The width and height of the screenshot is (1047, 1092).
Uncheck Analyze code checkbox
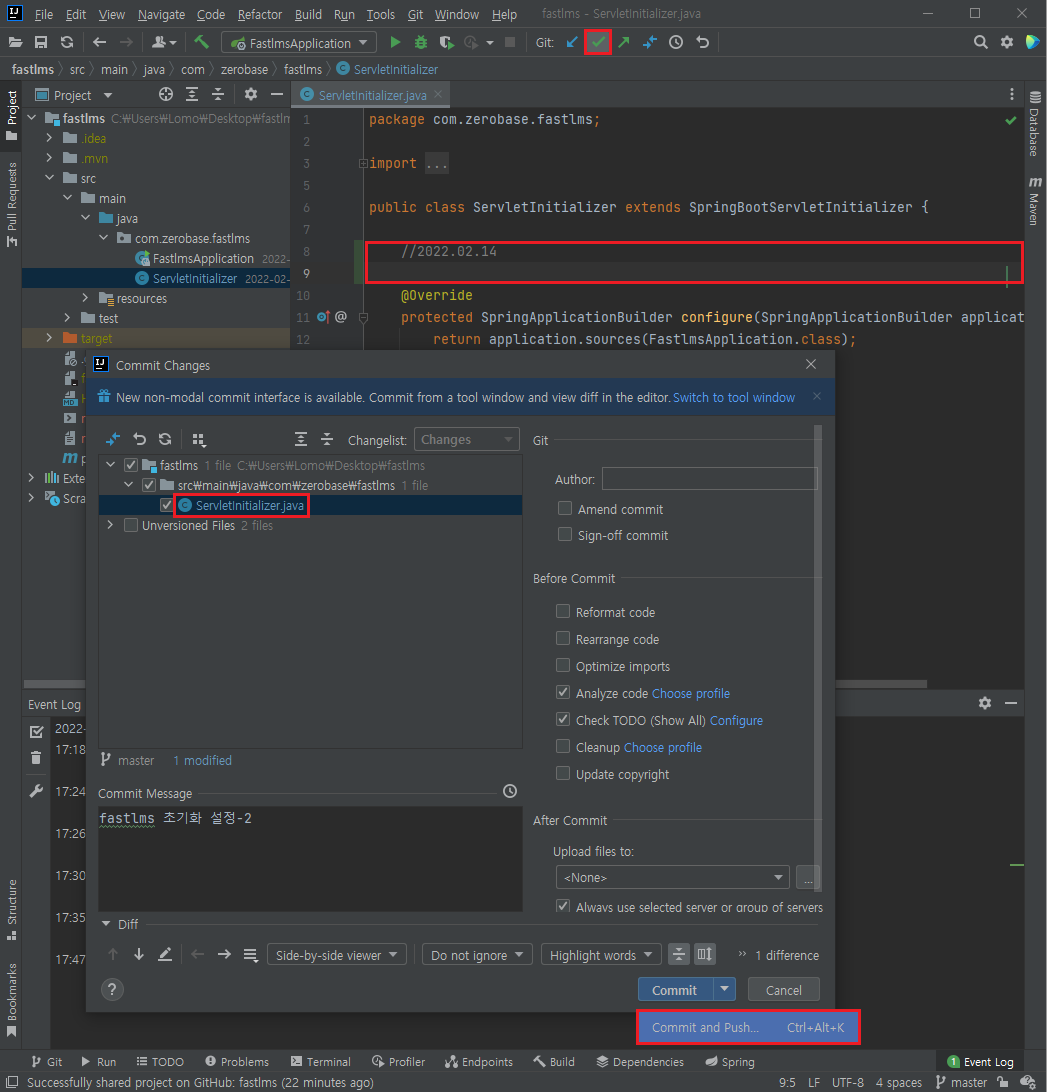(x=563, y=693)
